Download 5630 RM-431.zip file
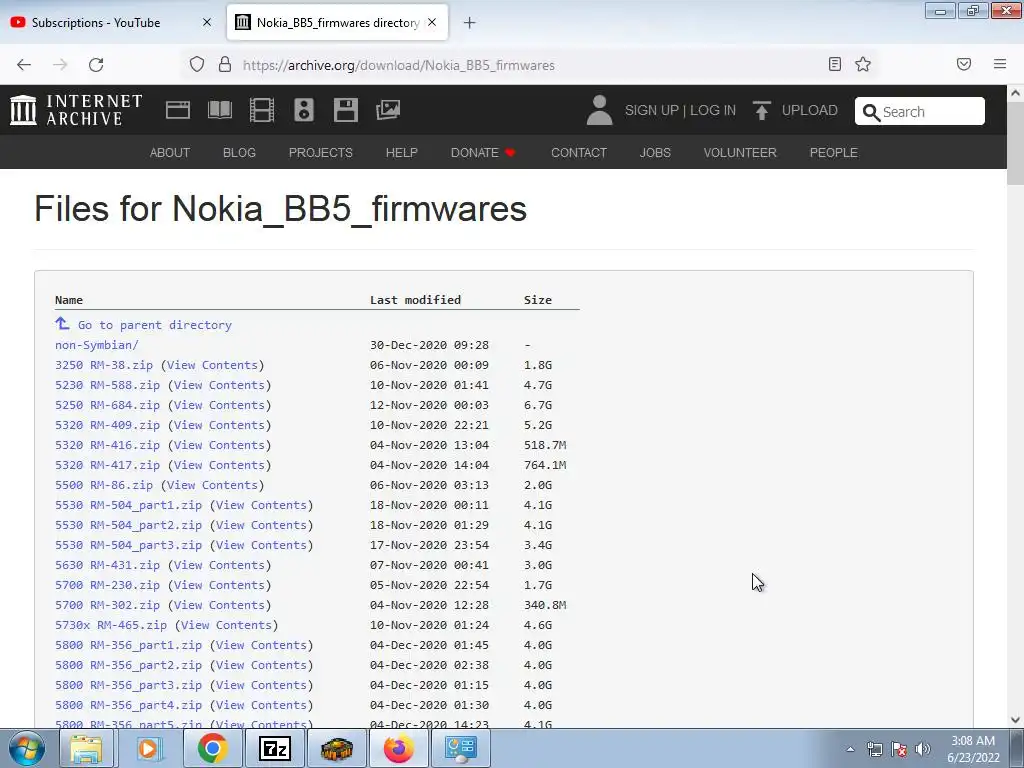The image size is (1024, 768). pos(107,565)
